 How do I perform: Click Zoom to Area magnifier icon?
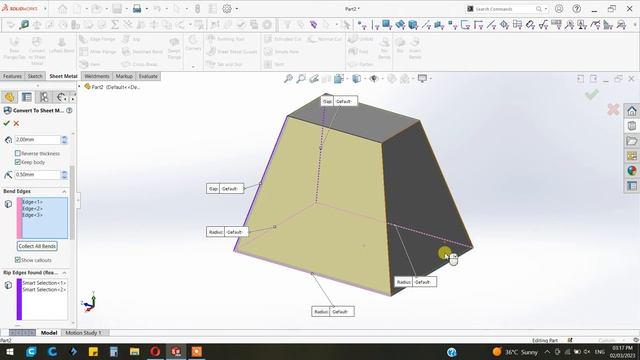pyautogui.click(x=301, y=78)
